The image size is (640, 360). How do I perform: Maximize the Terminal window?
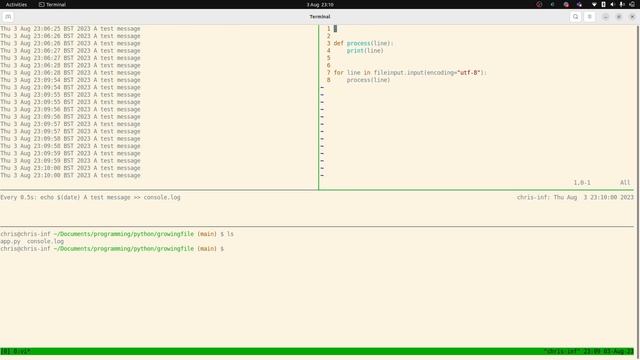[619, 17]
